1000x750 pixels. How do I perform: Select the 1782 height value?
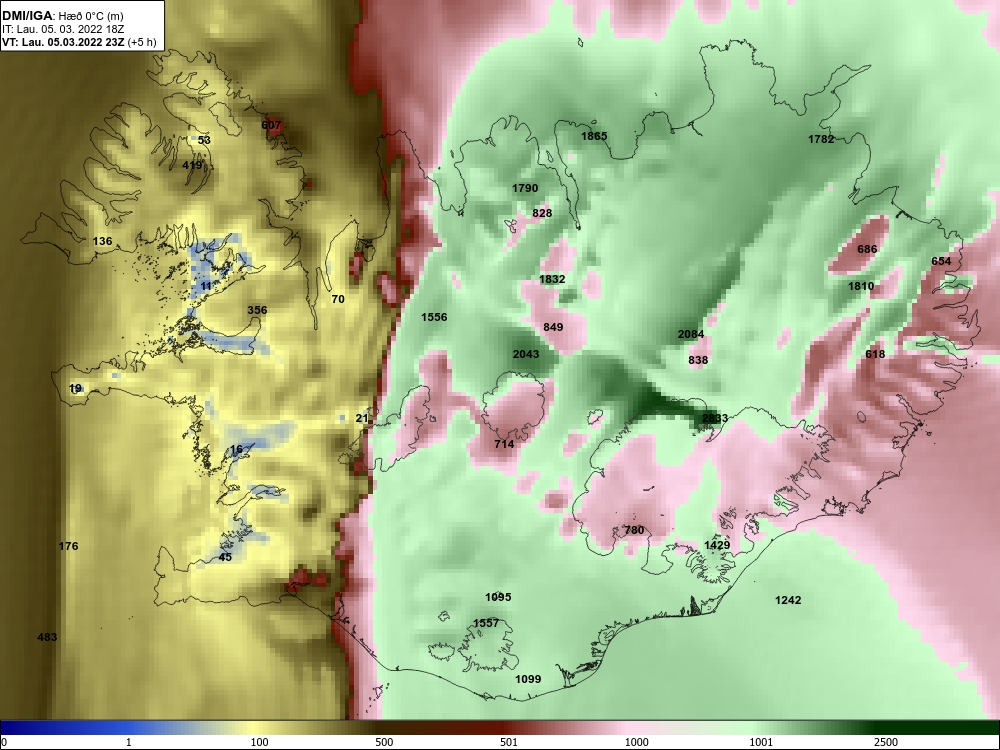(x=821, y=139)
